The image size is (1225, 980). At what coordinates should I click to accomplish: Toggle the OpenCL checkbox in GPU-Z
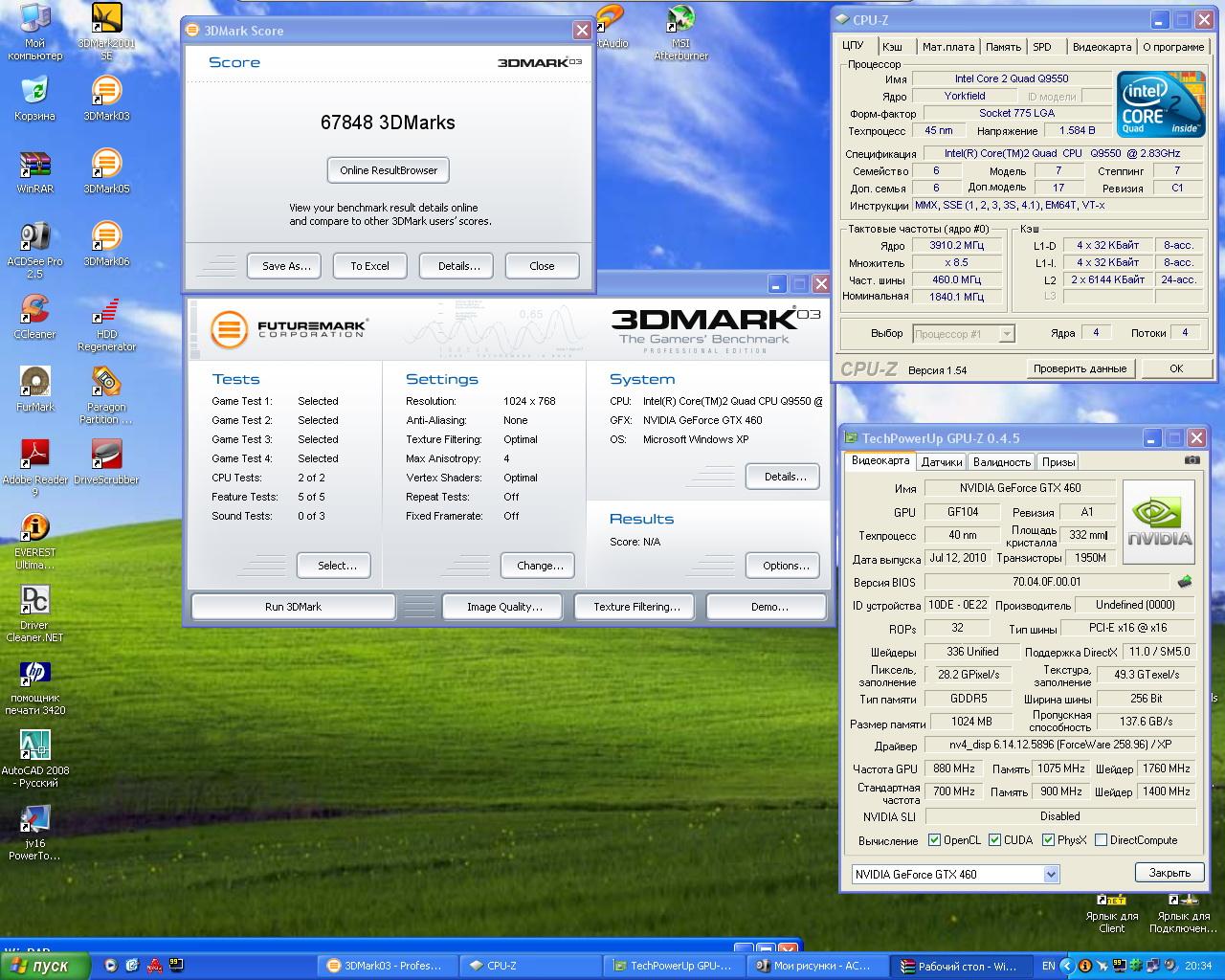click(934, 840)
